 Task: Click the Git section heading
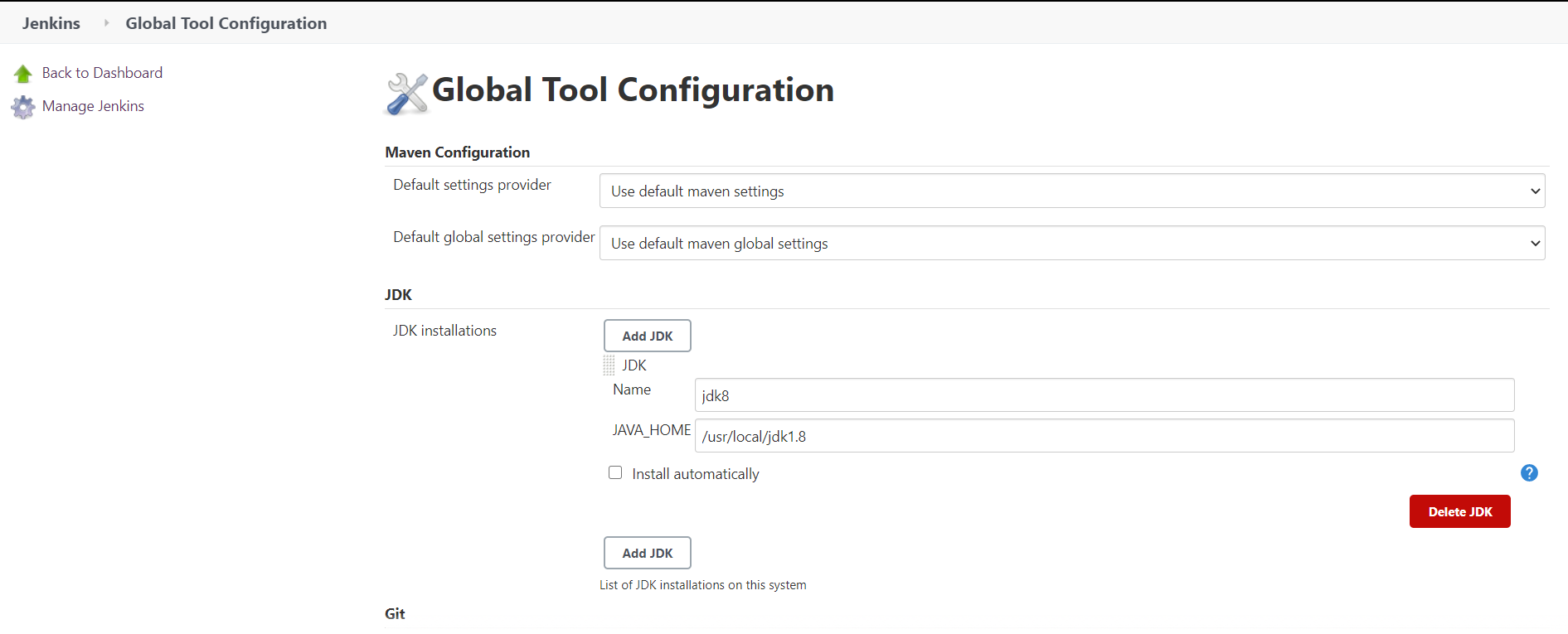(x=396, y=614)
